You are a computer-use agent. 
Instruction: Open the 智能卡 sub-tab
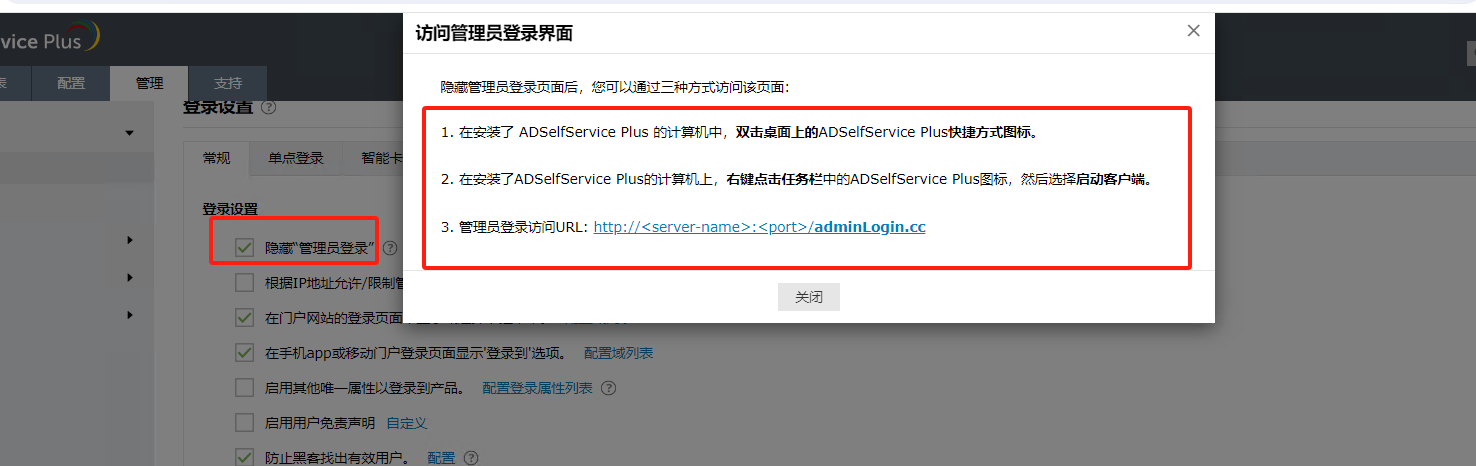coord(380,158)
